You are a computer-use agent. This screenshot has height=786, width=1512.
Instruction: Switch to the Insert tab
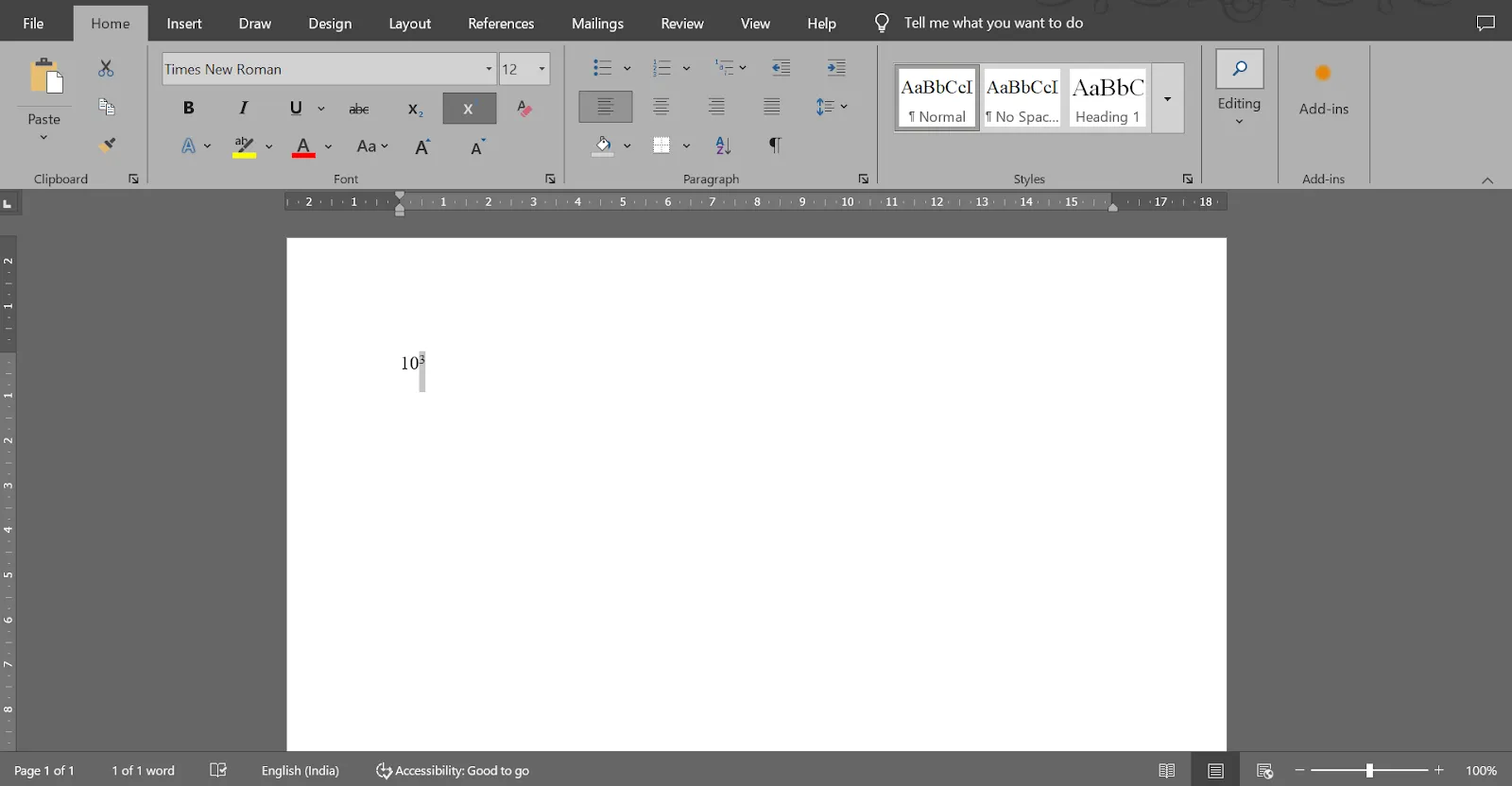(184, 24)
